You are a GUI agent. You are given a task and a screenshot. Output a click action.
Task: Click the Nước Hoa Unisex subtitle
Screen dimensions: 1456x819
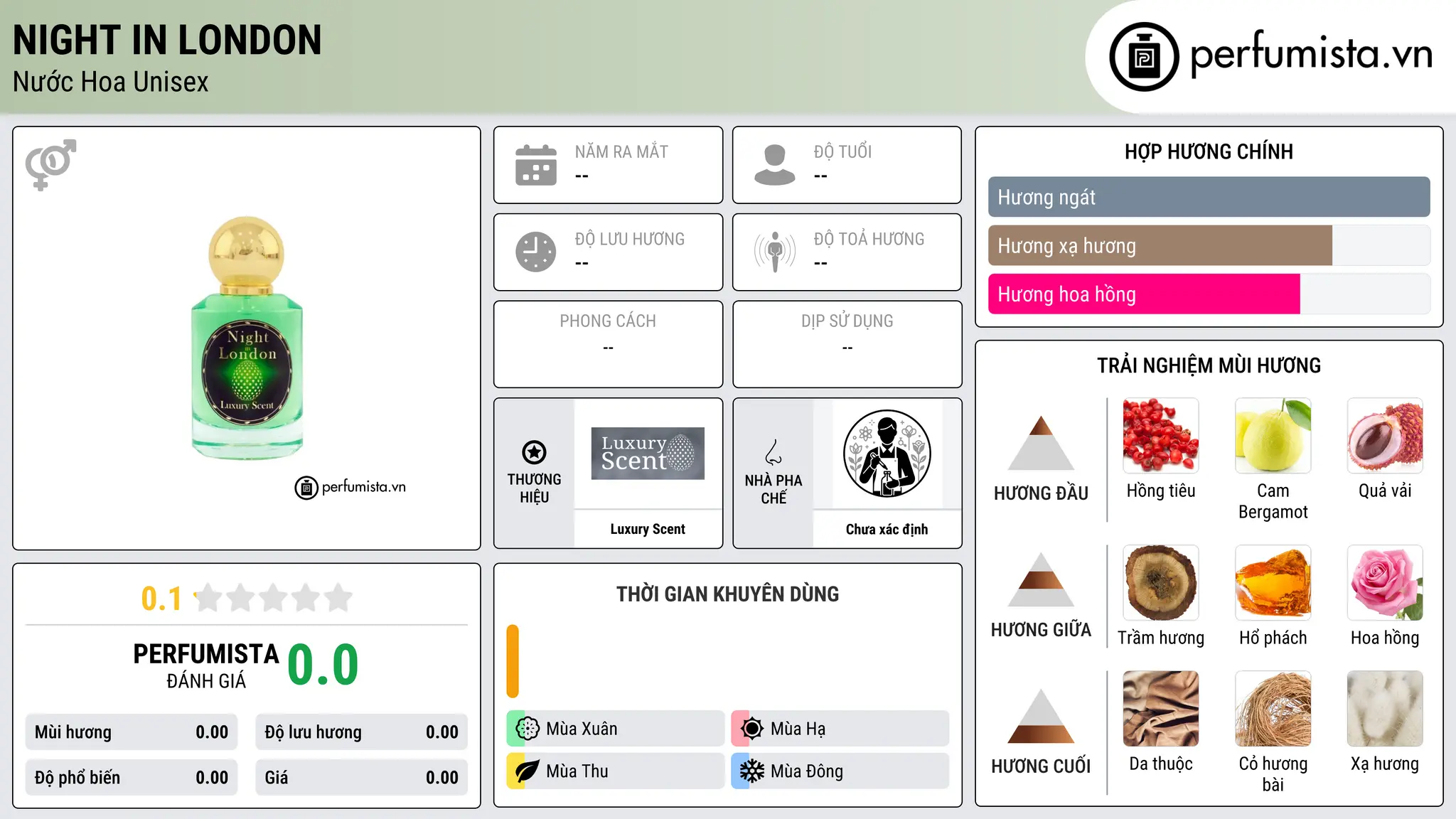point(111,82)
